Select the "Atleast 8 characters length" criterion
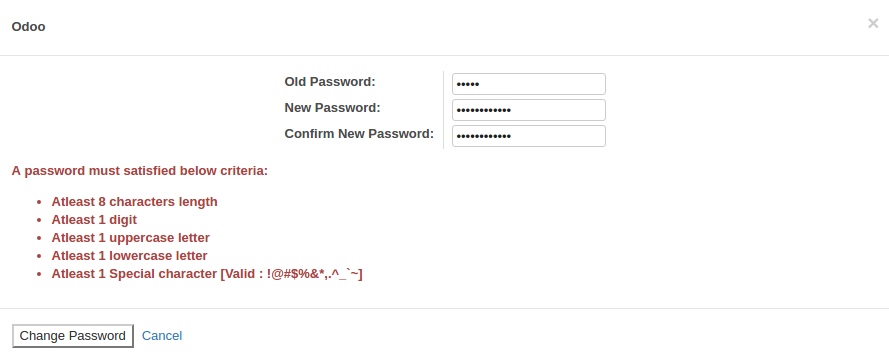Viewport: 889px width, 360px height. [x=134, y=202]
